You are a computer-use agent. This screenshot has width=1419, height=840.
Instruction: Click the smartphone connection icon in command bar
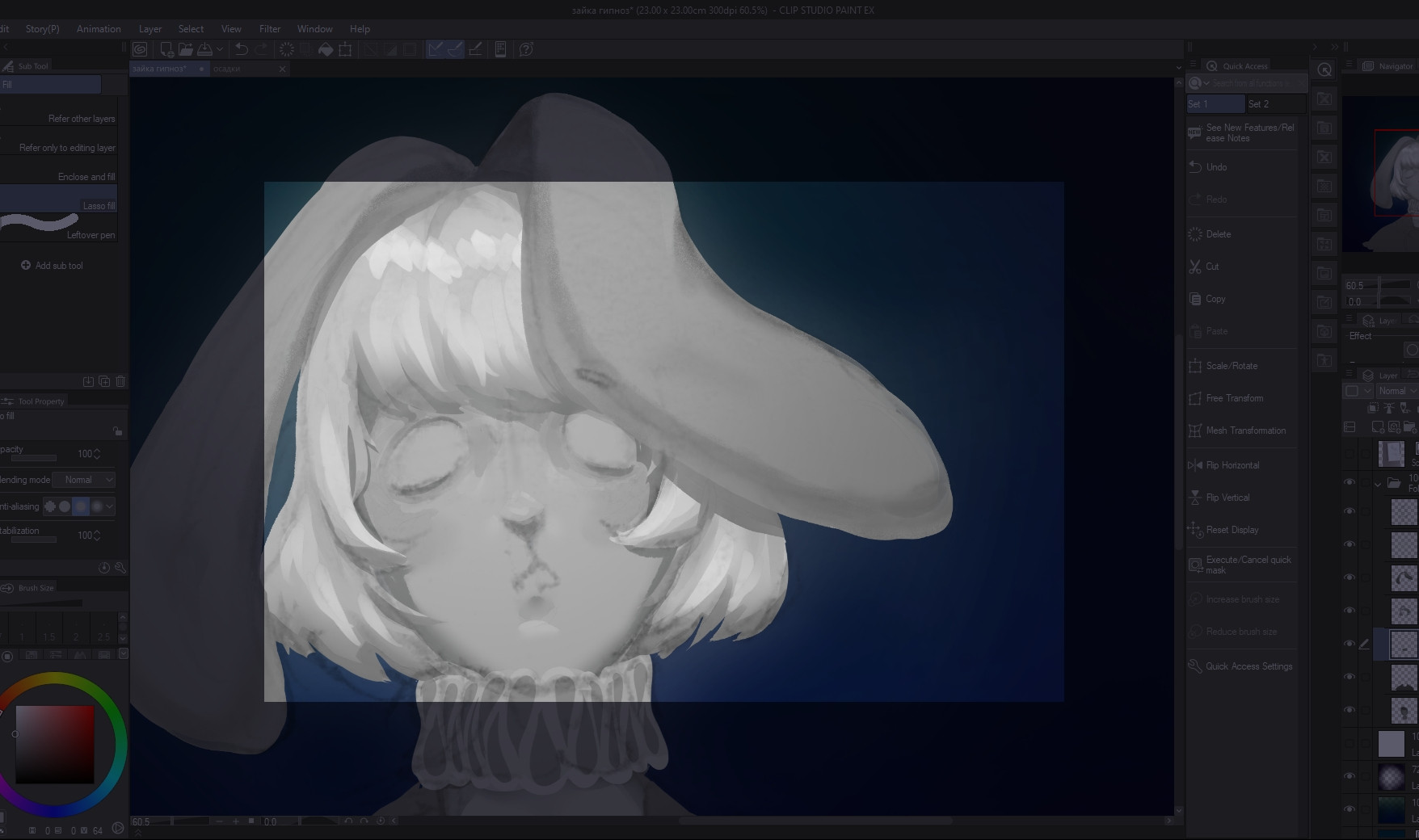[x=500, y=49]
